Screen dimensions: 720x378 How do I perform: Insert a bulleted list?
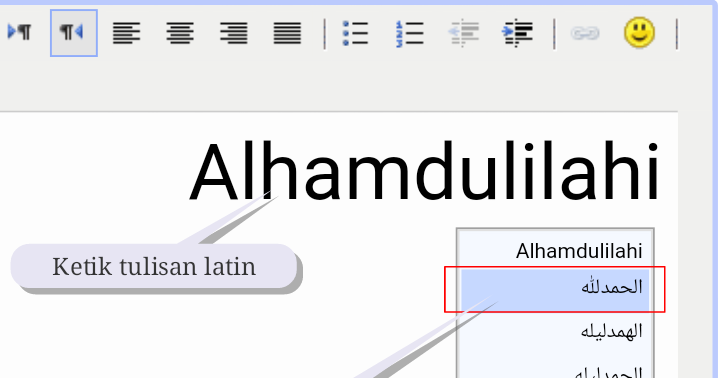pos(355,33)
